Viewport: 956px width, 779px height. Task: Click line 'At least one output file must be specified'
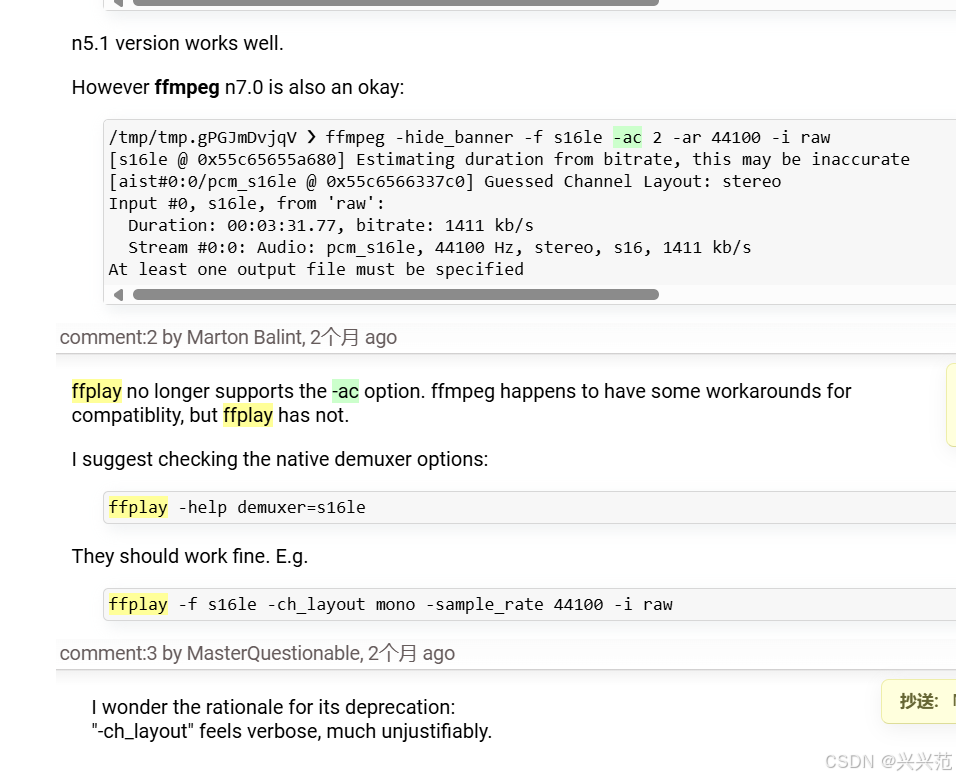[x=316, y=269]
